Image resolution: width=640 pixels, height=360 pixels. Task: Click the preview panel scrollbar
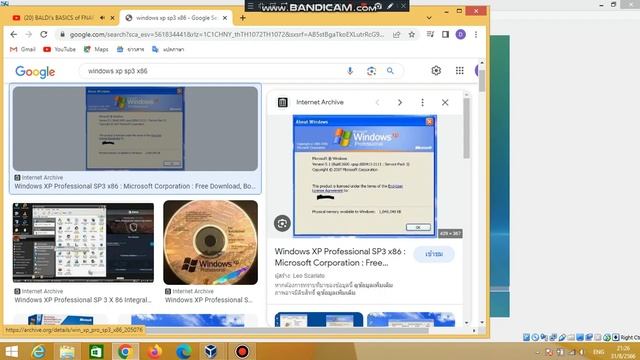[x=467, y=127]
